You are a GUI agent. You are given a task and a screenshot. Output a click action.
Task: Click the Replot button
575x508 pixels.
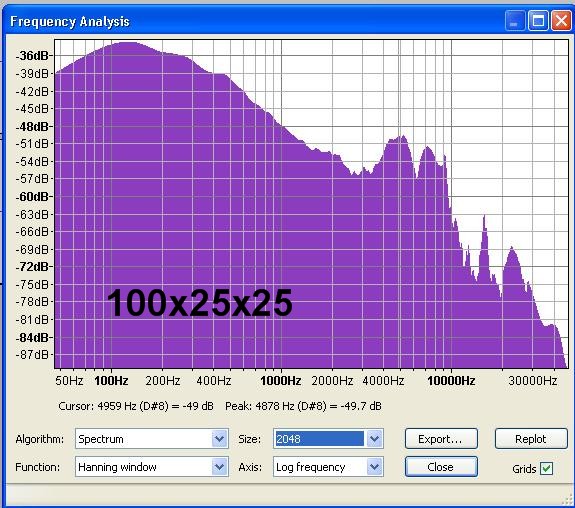point(531,439)
